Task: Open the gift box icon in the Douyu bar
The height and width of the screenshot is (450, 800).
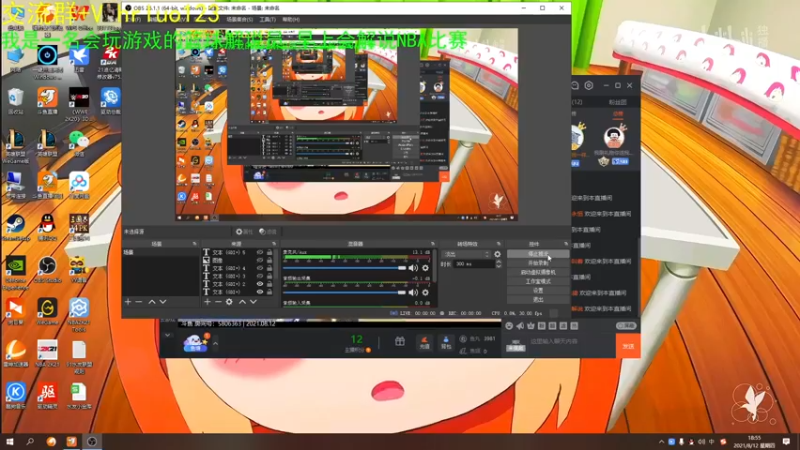Action: [400, 341]
